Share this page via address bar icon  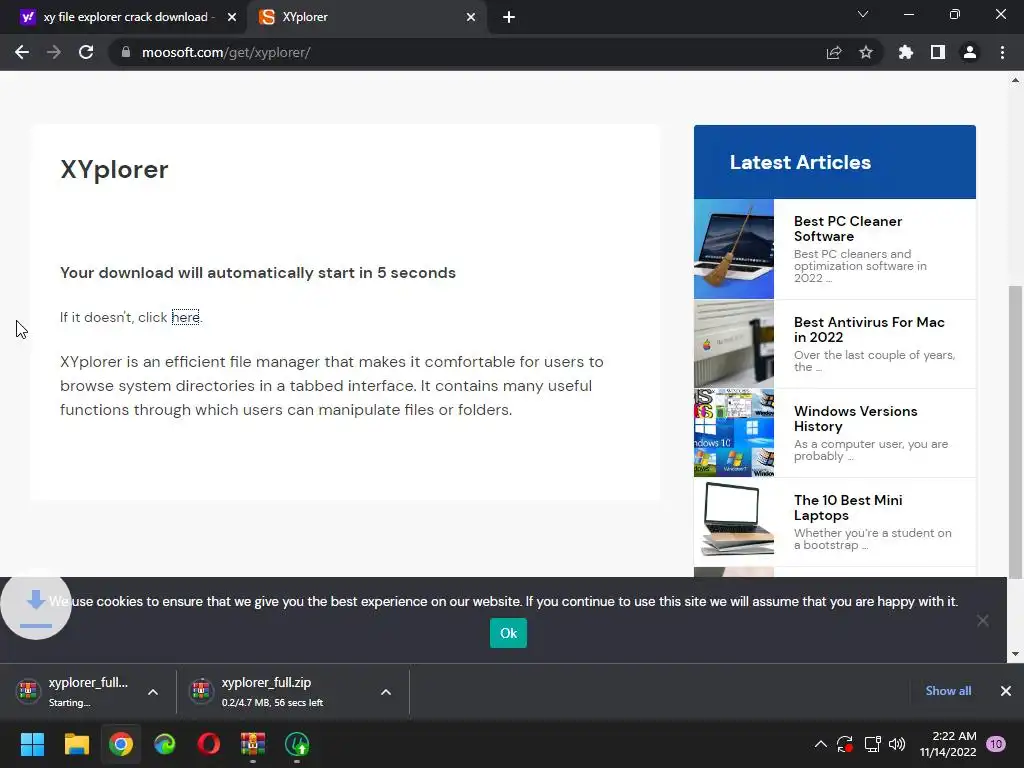click(x=834, y=52)
